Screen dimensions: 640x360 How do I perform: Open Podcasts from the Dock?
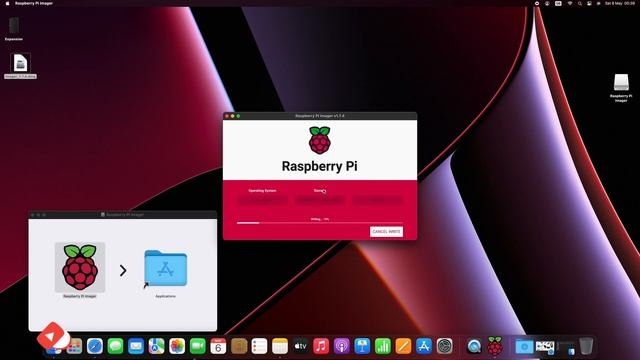(342, 347)
